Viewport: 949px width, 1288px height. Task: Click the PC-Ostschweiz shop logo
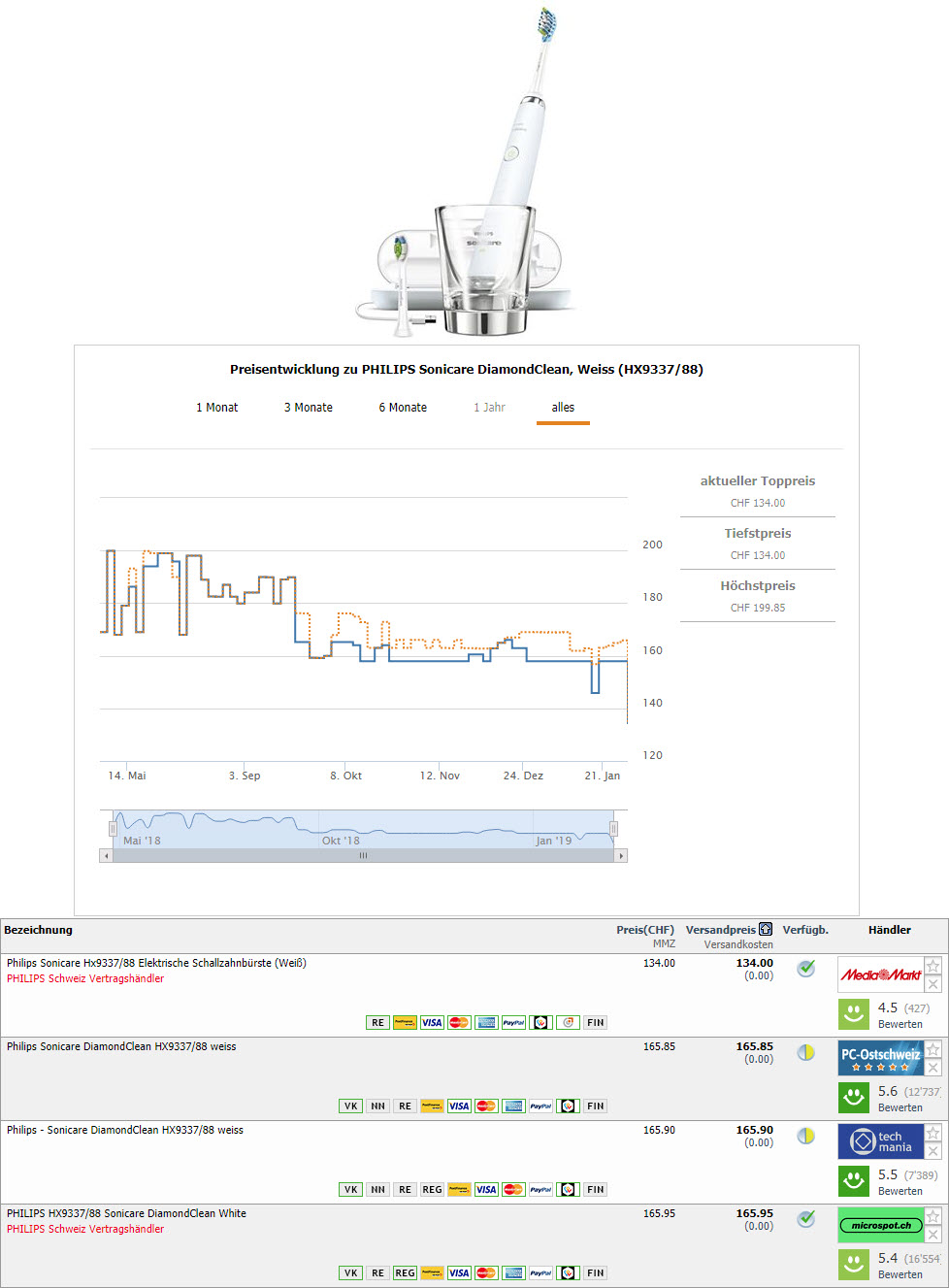[880, 1058]
